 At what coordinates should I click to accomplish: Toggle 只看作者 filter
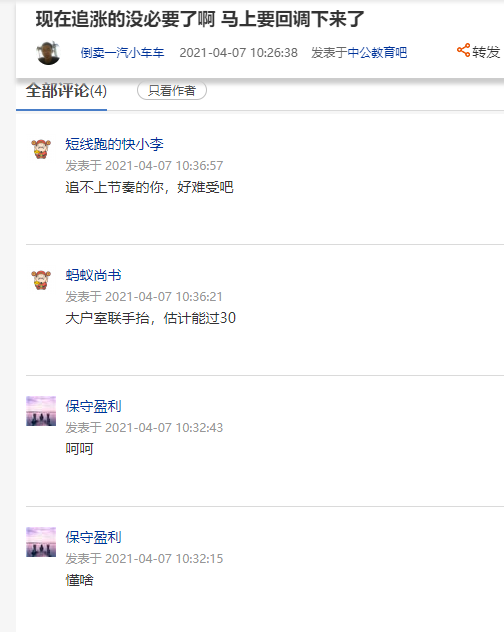(x=172, y=91)
